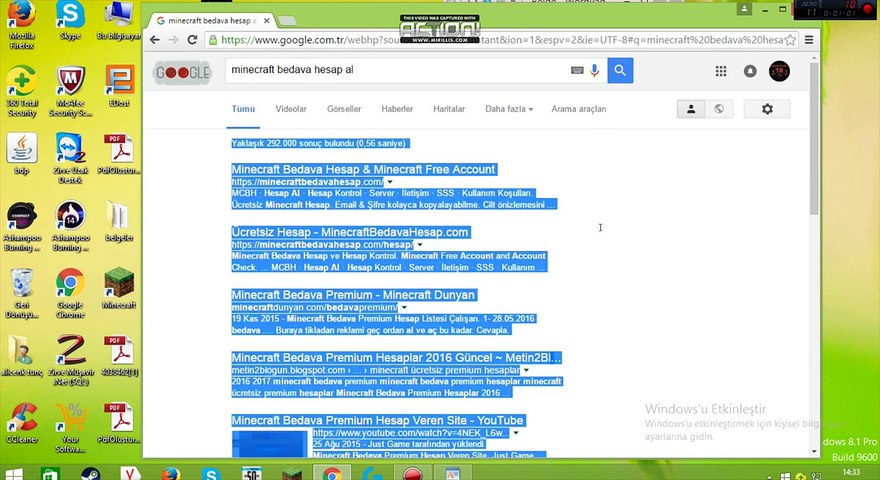Switch to Görseller tab
880x480 pixels.
pos(344,109)
